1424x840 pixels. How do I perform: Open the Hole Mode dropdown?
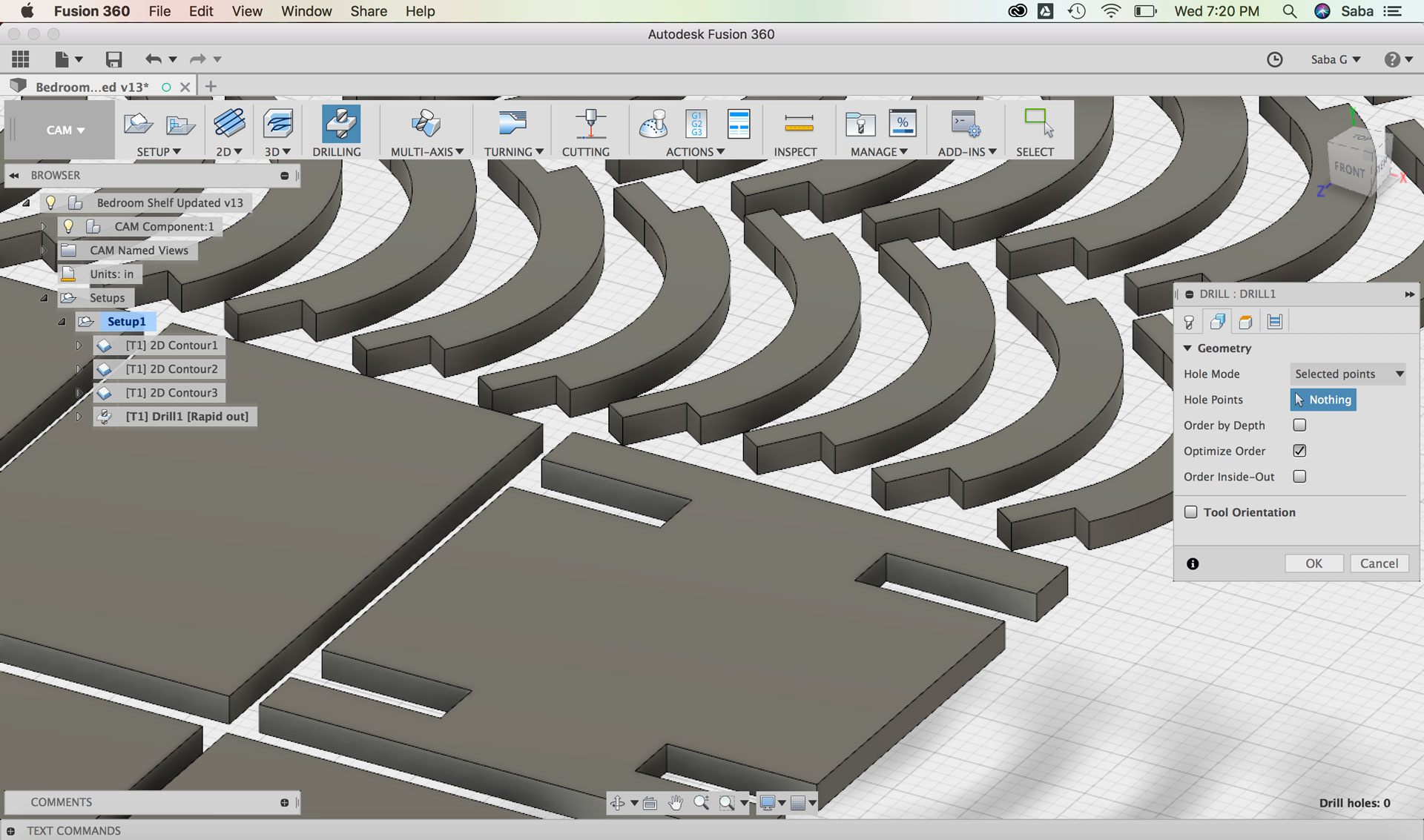coord(1348,374)
